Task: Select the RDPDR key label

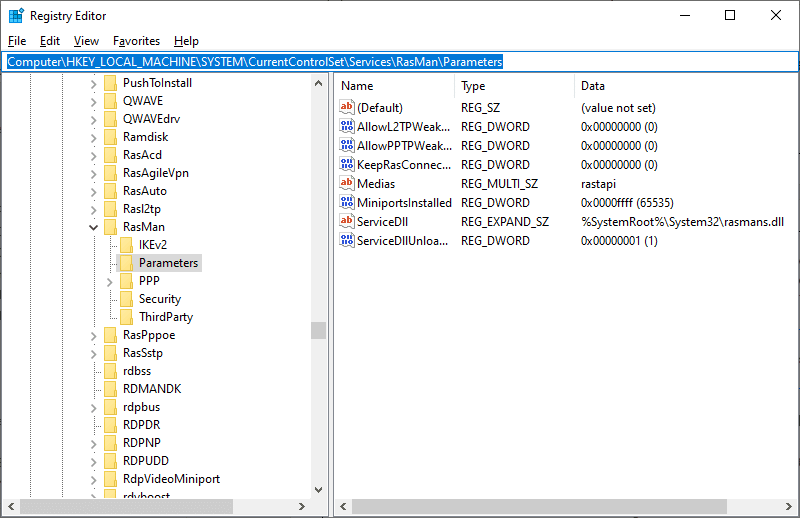Action: click(x=141, y=425)
